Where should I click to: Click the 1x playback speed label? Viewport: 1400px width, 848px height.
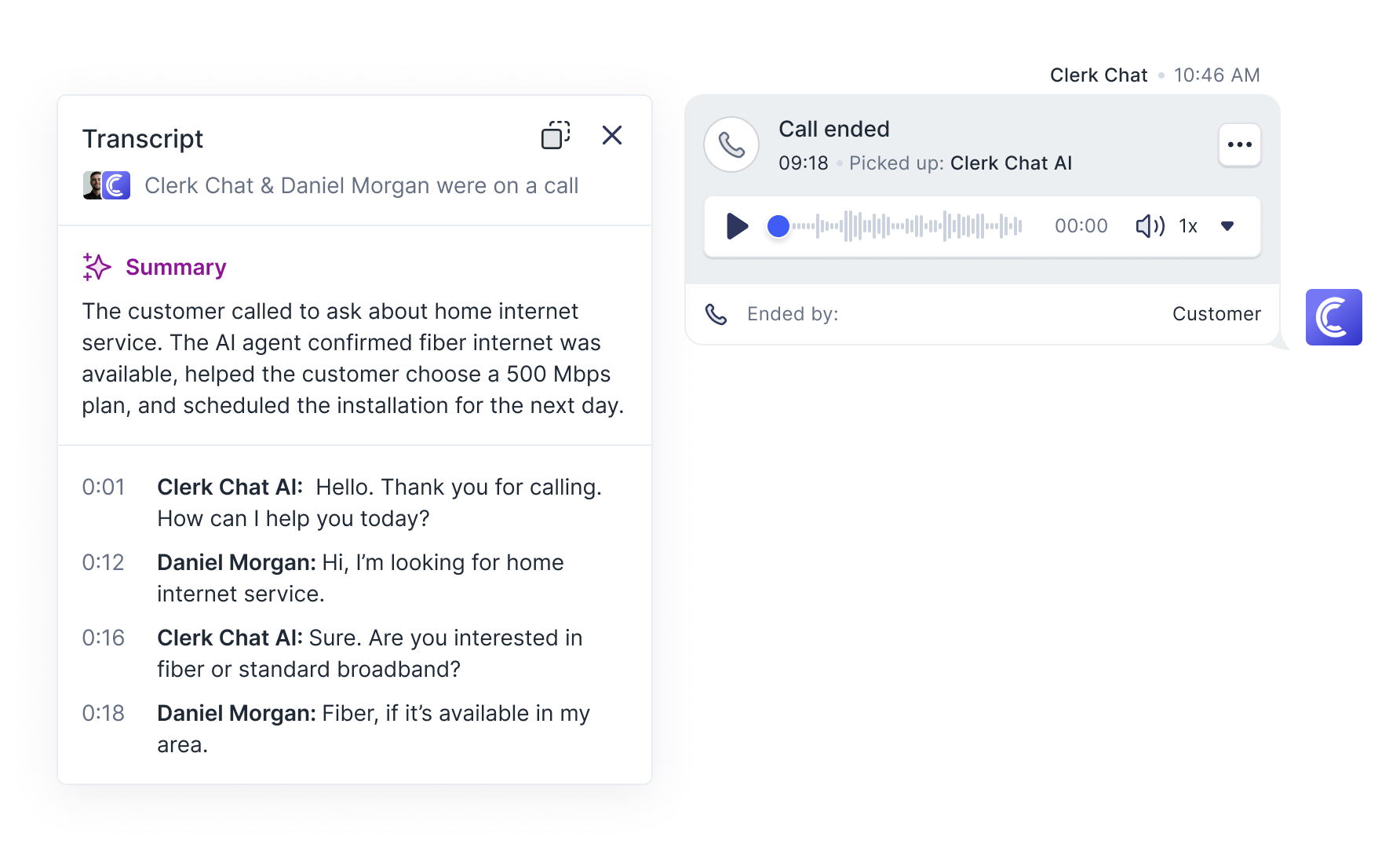[1188, 226]
